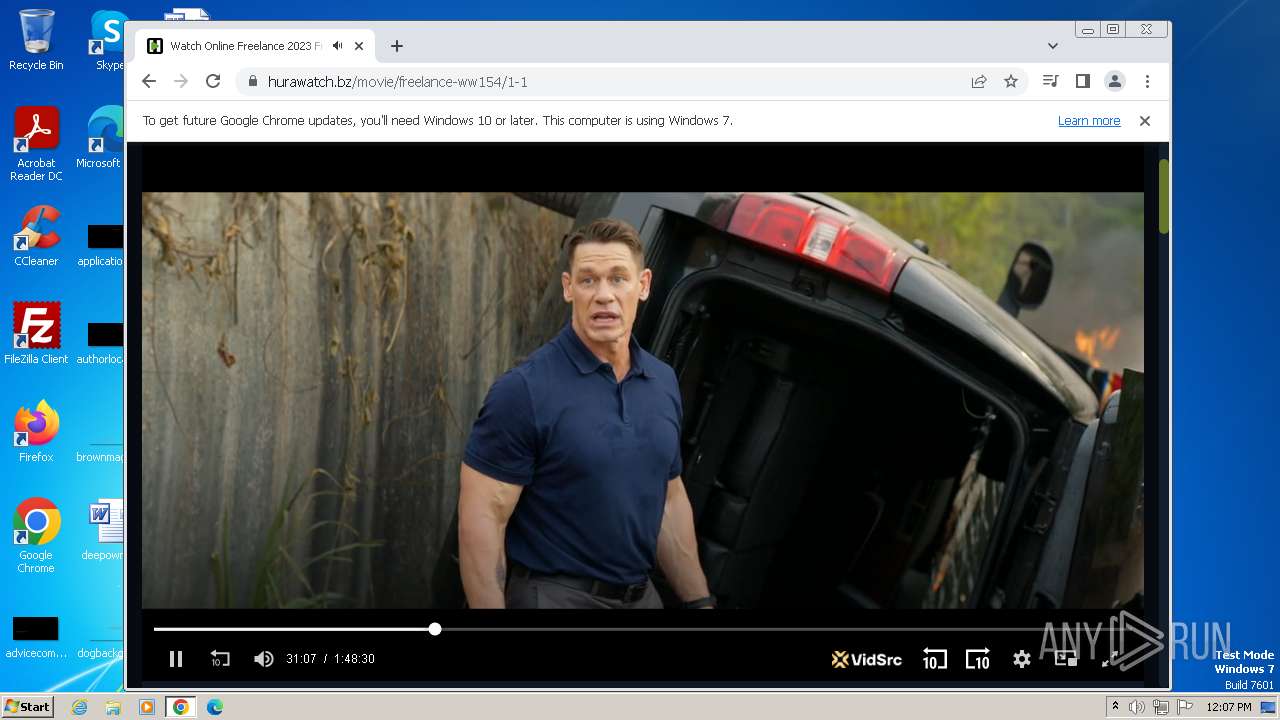Viewport: 1280px width, 720px height.
Task: Launch Firefox from desktop
Action: [x=36, y=432]
